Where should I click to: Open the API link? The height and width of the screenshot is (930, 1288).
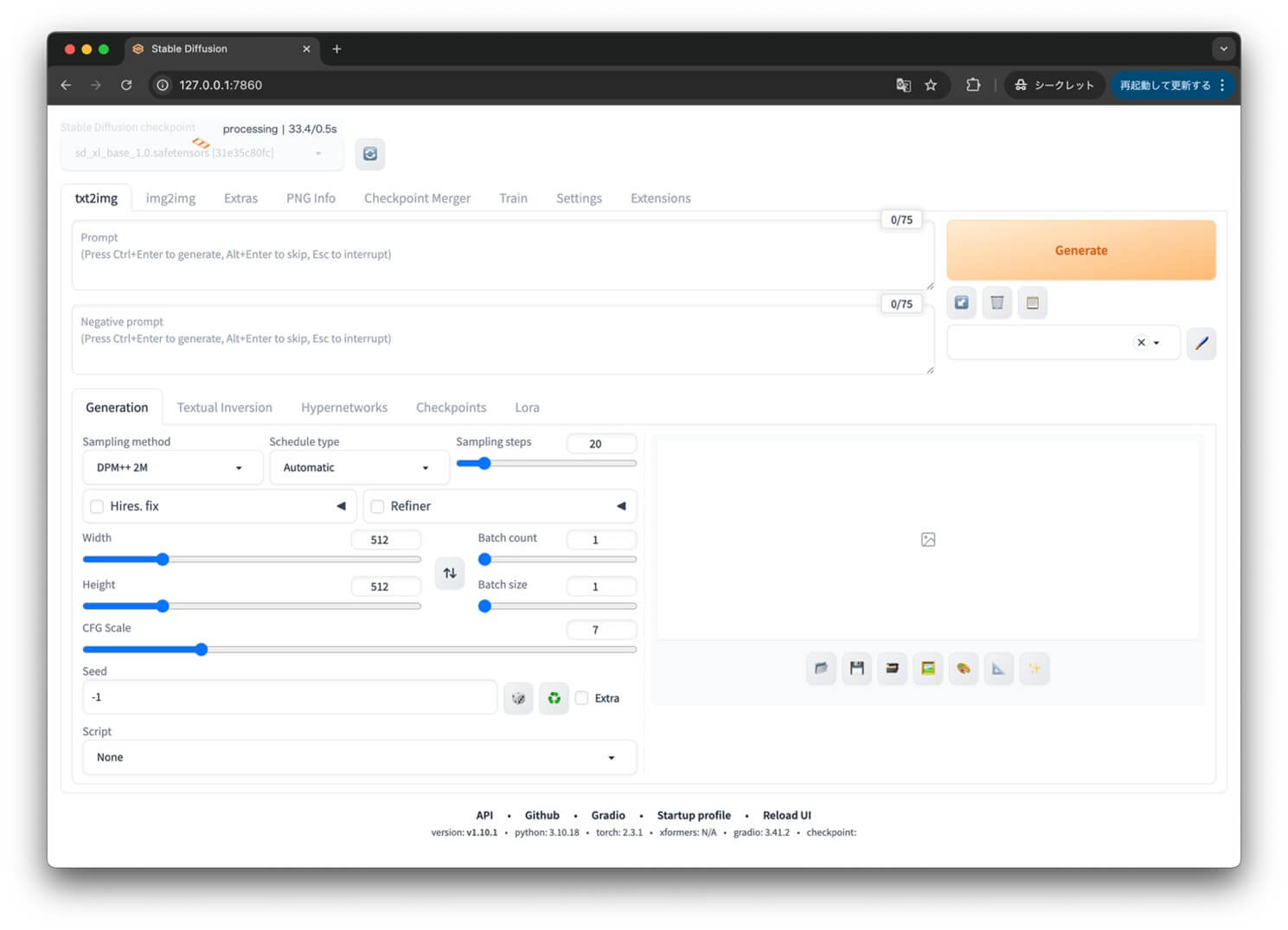484,816
